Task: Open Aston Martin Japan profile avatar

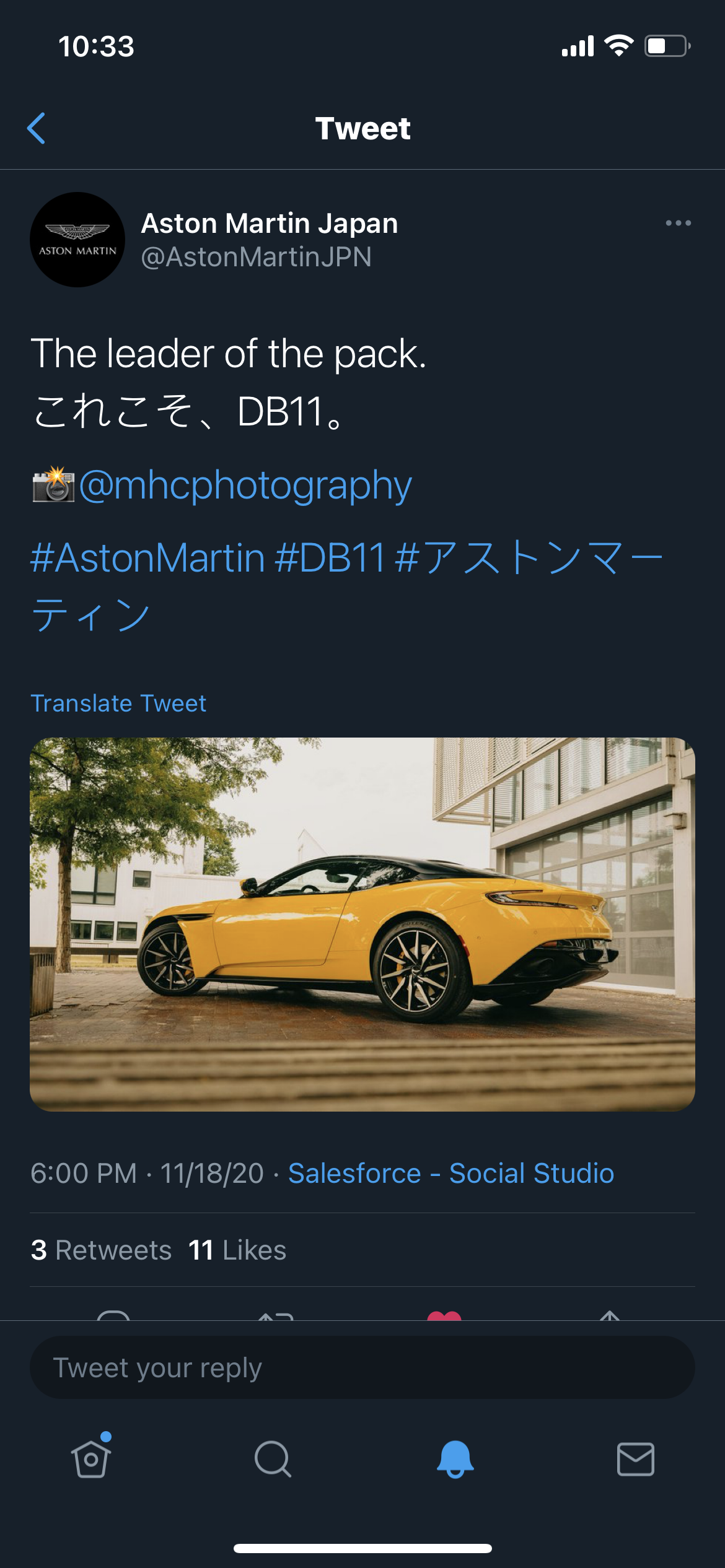Action: click(77, 240)
